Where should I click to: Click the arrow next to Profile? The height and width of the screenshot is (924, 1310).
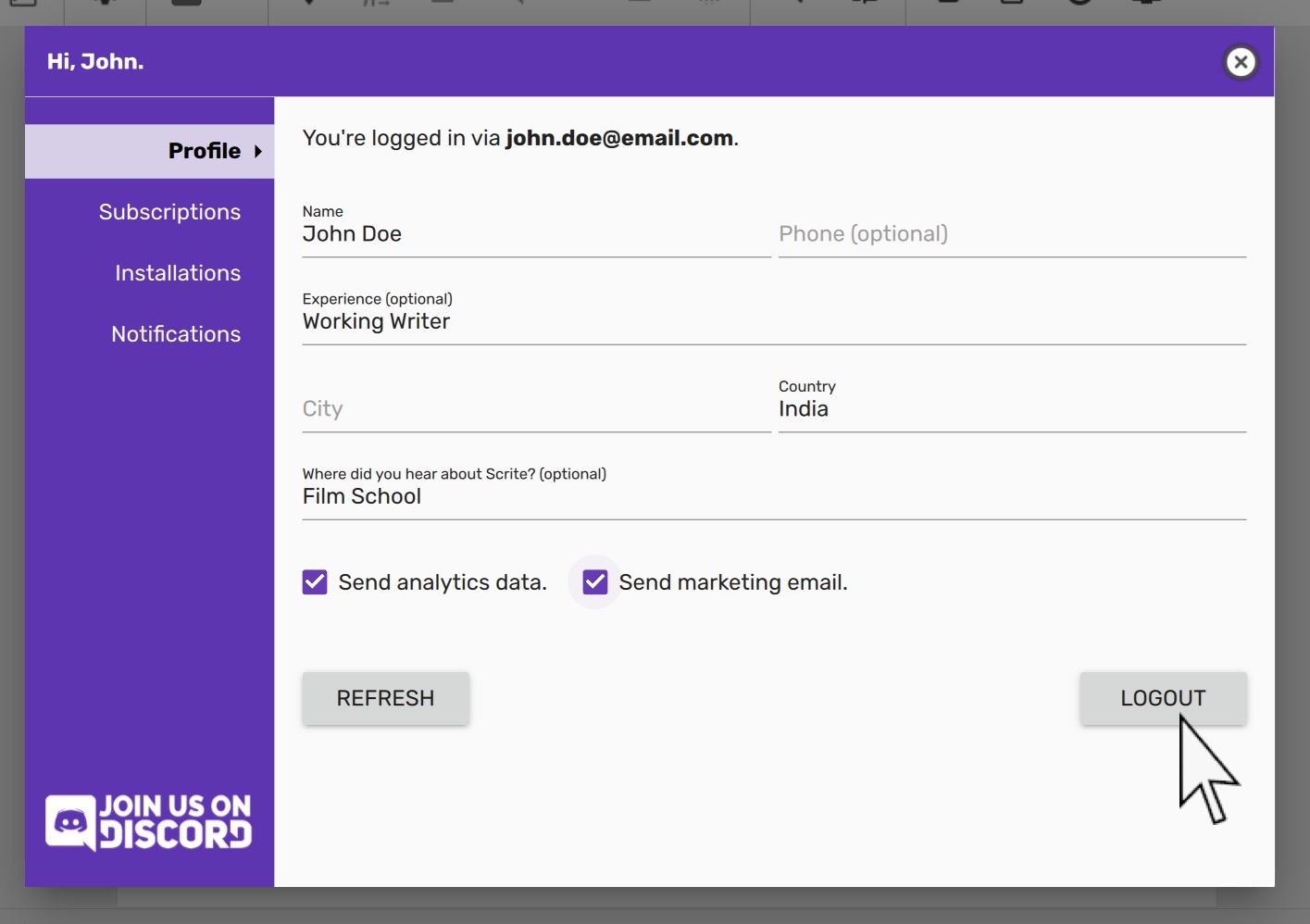[258, 151]
